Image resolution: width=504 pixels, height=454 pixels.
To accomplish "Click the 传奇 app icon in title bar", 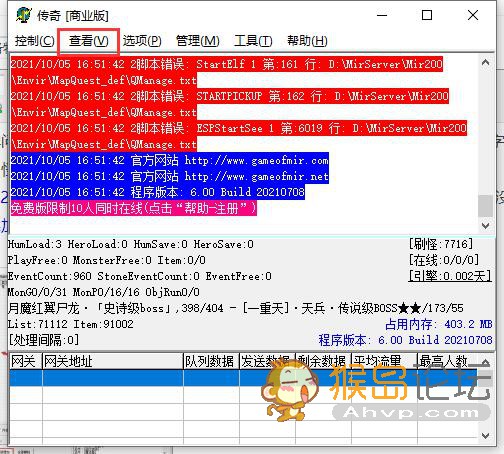I will coord(23,15).
